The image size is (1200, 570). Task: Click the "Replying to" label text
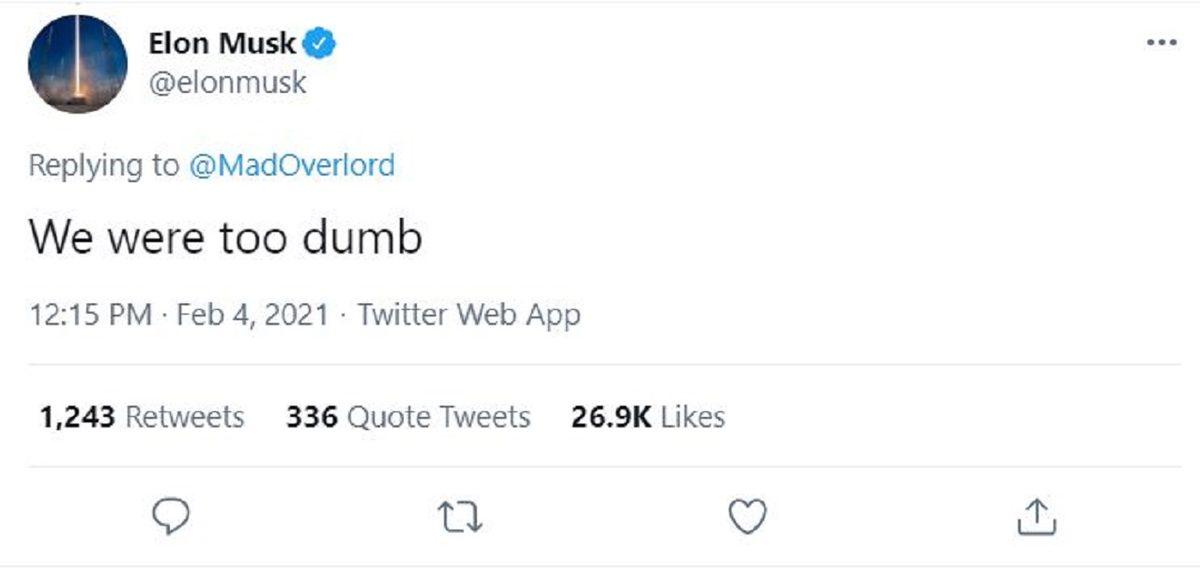tap(104, 165)
